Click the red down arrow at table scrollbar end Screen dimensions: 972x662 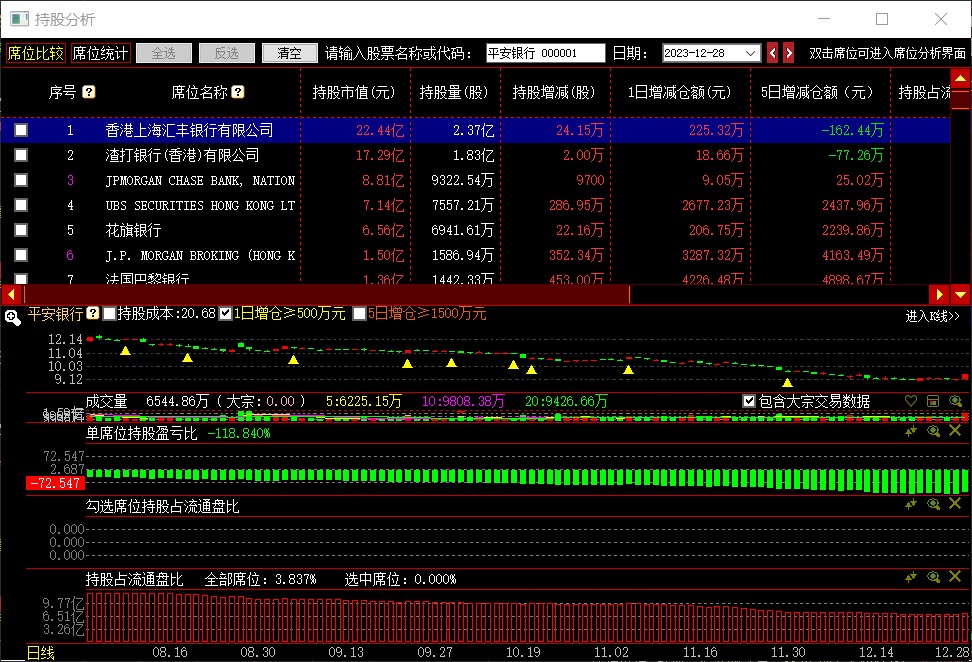pyautogui.click(x=960, y=294)
